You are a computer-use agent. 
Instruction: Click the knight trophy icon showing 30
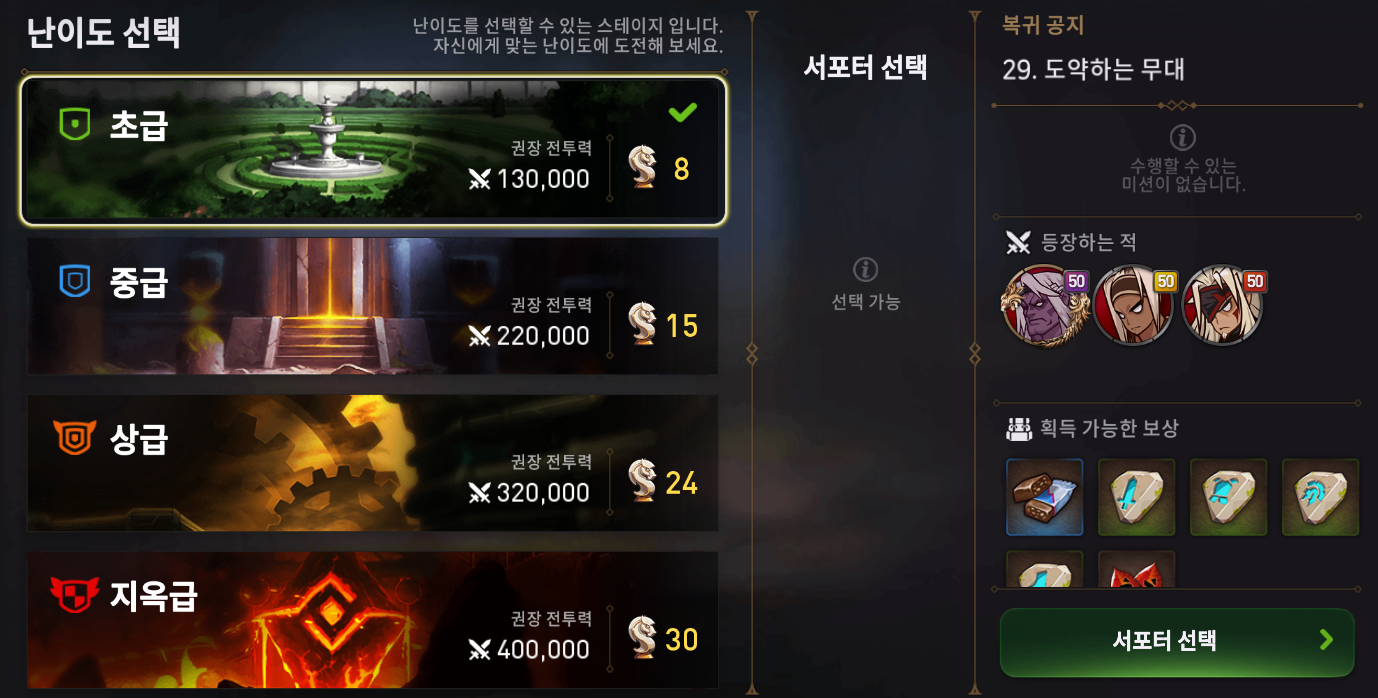(x=642, y=638)
